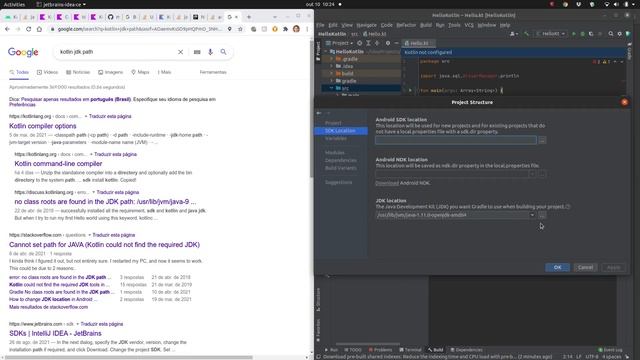Select Modules in Project Structure sidebar
640x360 pixels.
tap(335, 153)
